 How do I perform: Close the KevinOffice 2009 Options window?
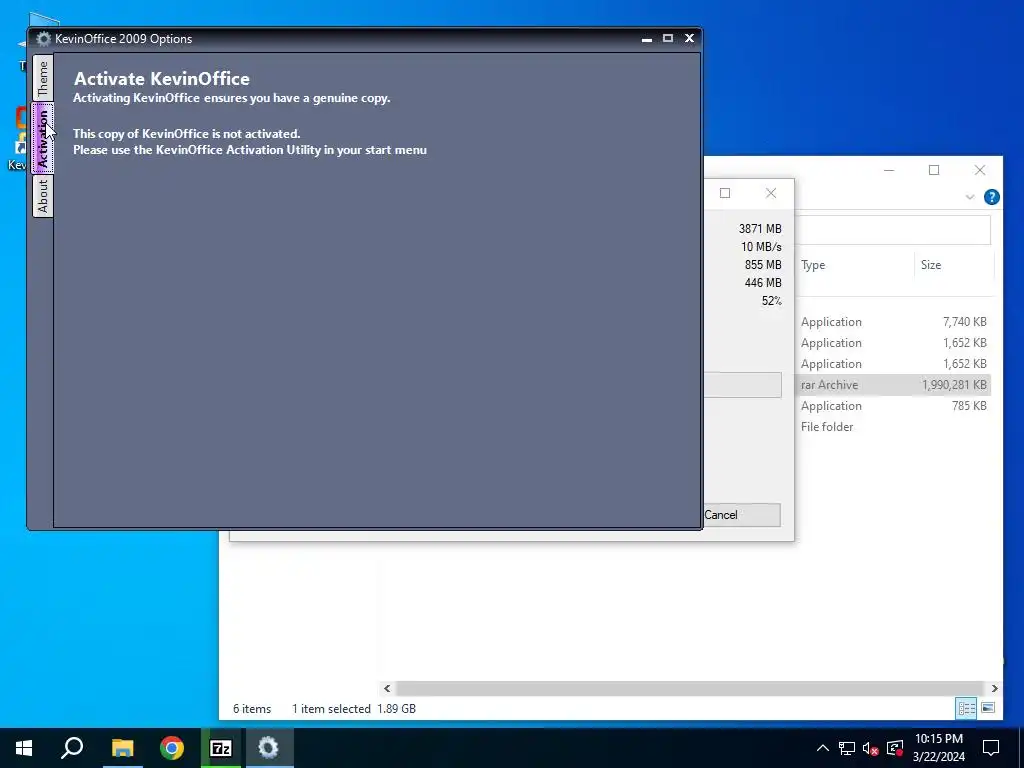tap(689, 39)
